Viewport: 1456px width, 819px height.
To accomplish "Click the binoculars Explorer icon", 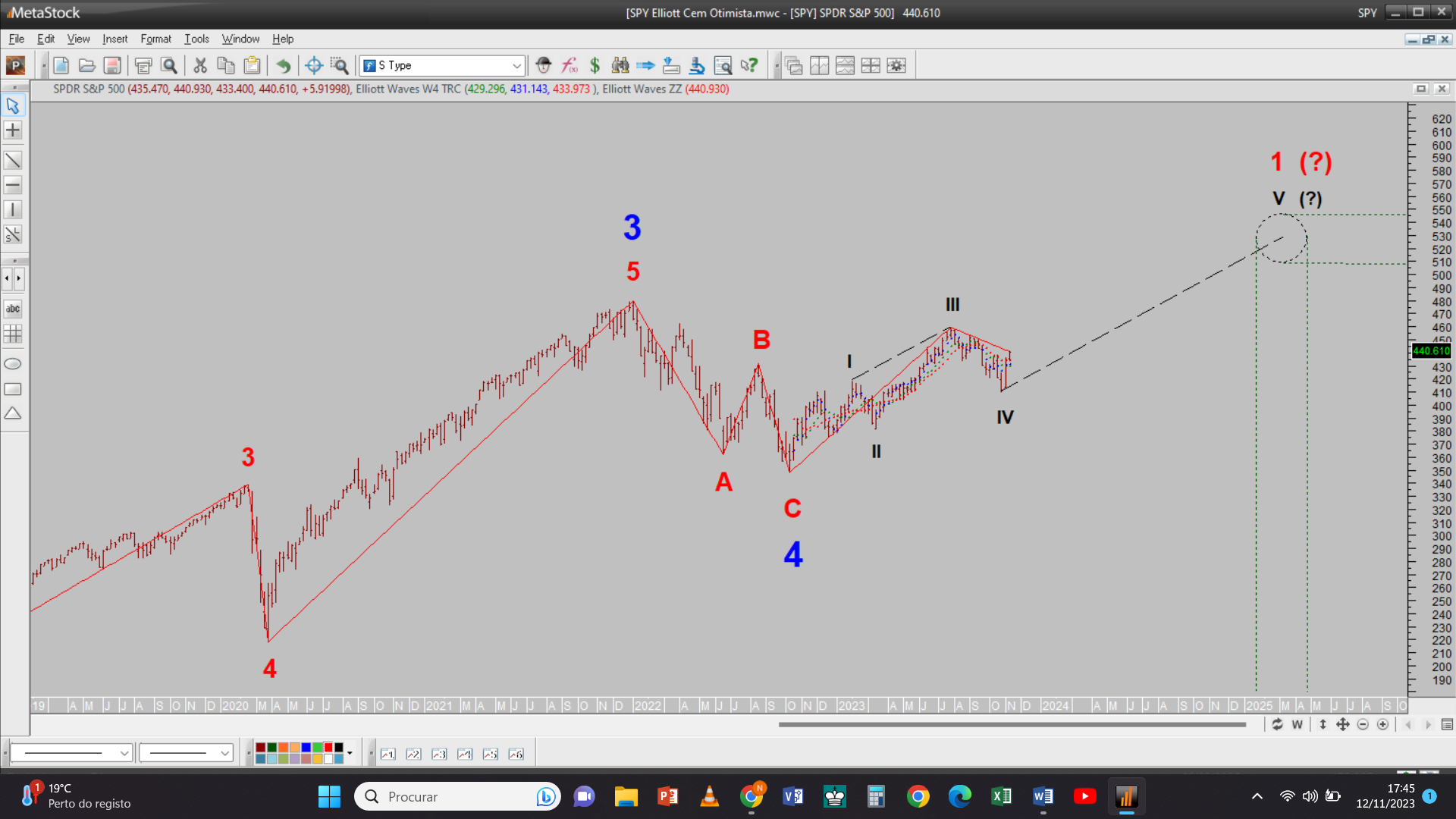I will pyautogui.click(x=620, y=66).
